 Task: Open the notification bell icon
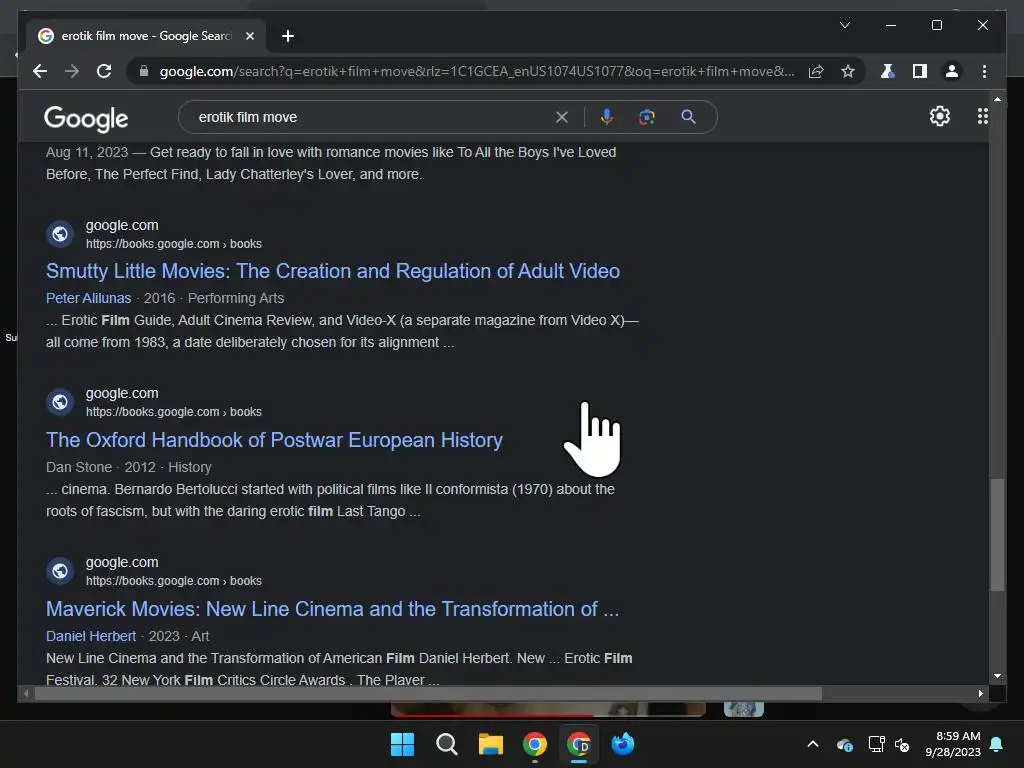coord(996,744)
